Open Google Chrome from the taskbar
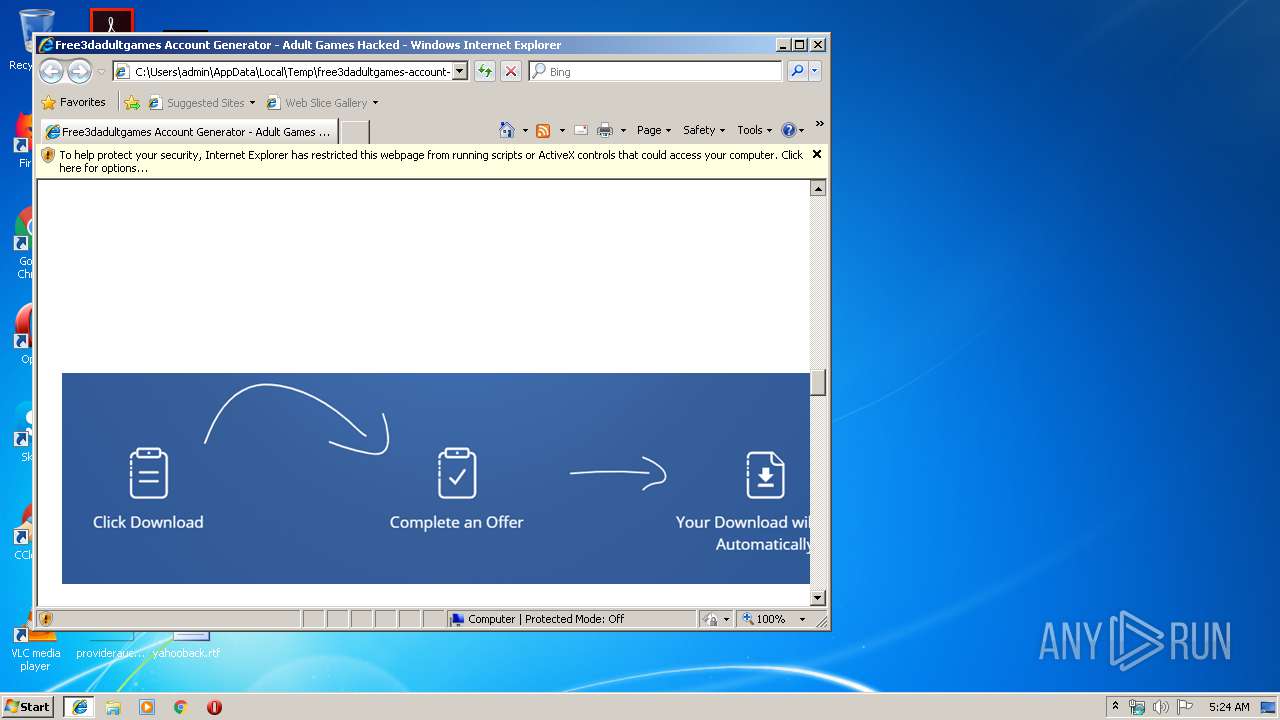This screenshot has height=720, width=1280. coord(181,707)
